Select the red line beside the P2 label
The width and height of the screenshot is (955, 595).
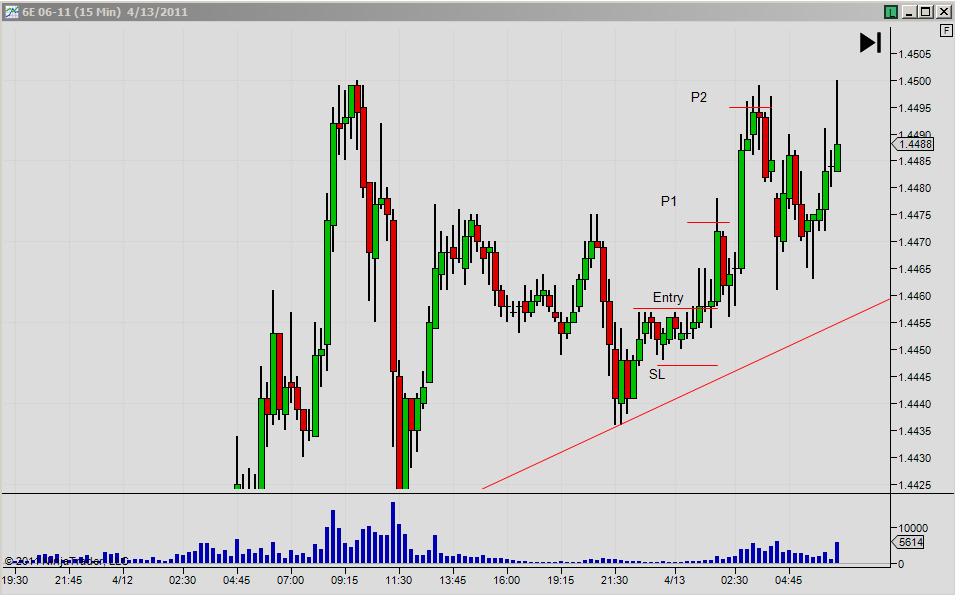[x=750, y=108]
